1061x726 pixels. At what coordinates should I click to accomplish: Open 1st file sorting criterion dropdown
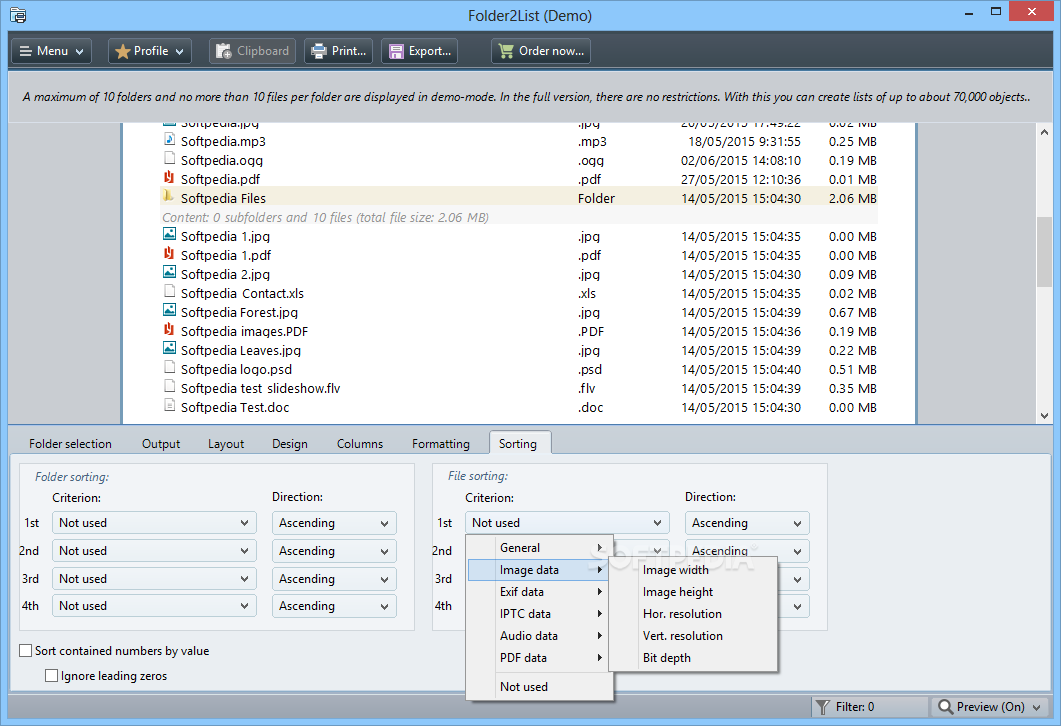[567, 523]
